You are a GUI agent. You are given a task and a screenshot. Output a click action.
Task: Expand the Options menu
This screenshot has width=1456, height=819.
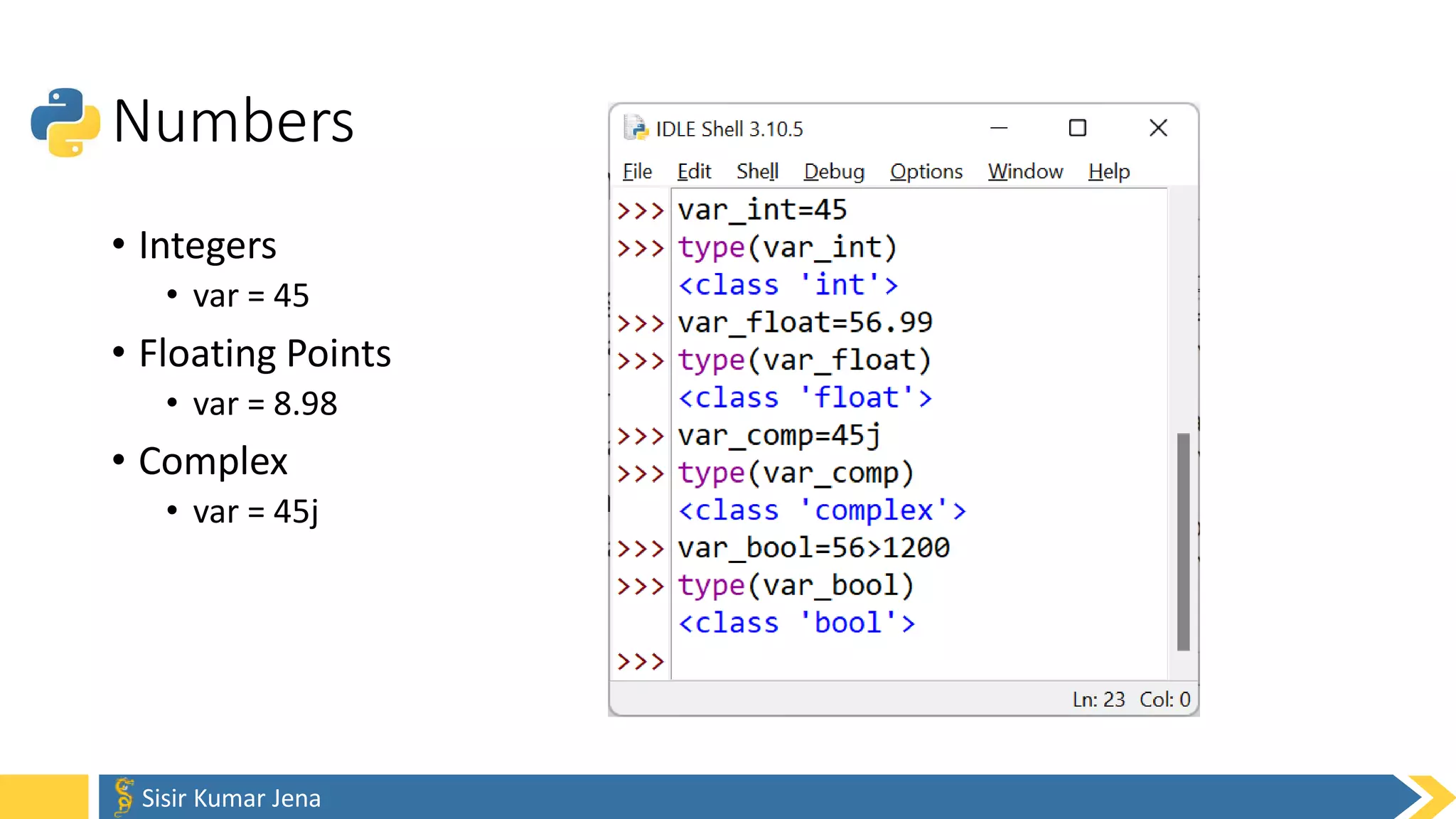pyautogui.click(x=926, y=171)
